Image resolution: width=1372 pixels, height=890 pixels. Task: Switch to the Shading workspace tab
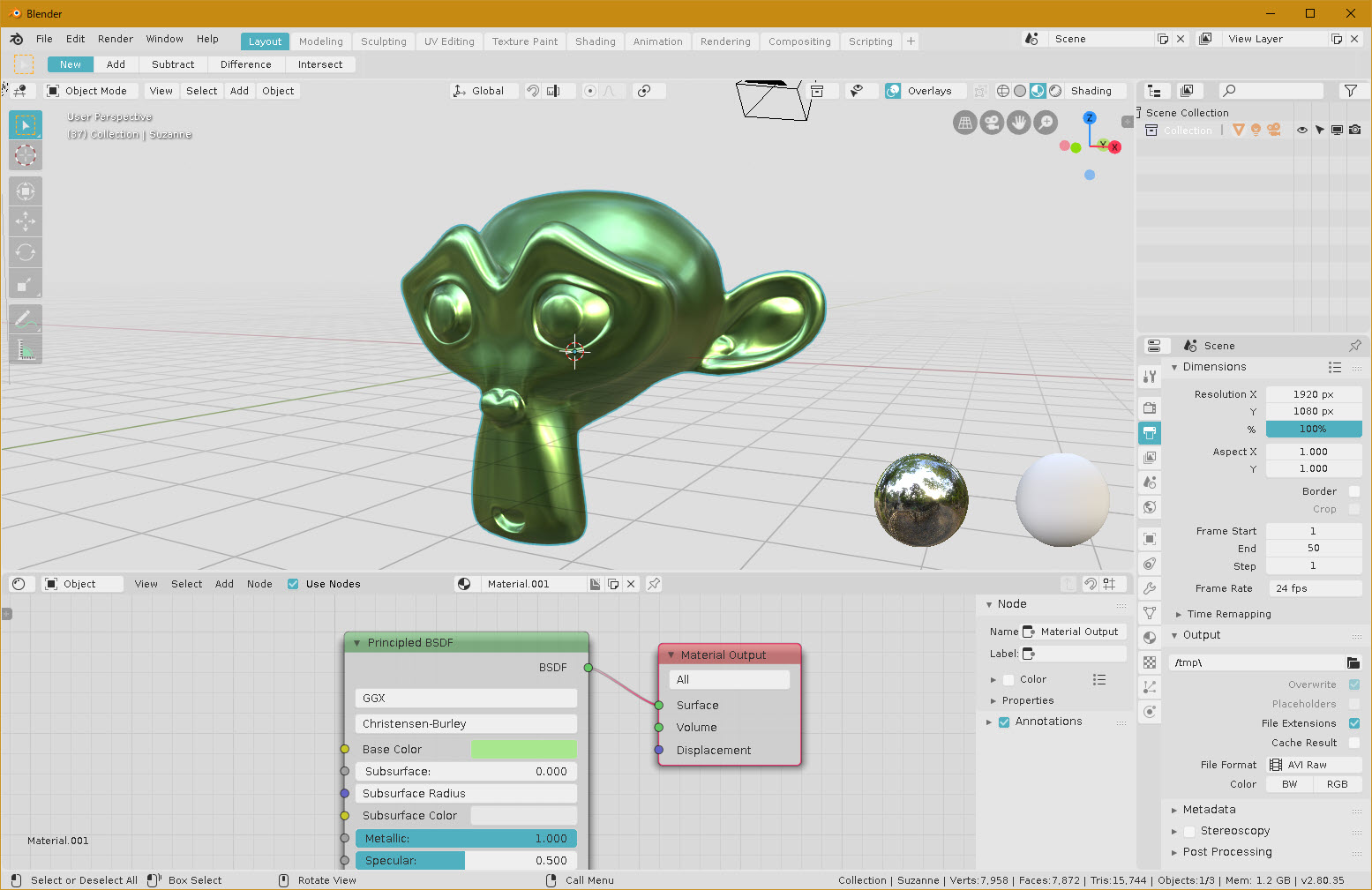(x=596, y=41)
